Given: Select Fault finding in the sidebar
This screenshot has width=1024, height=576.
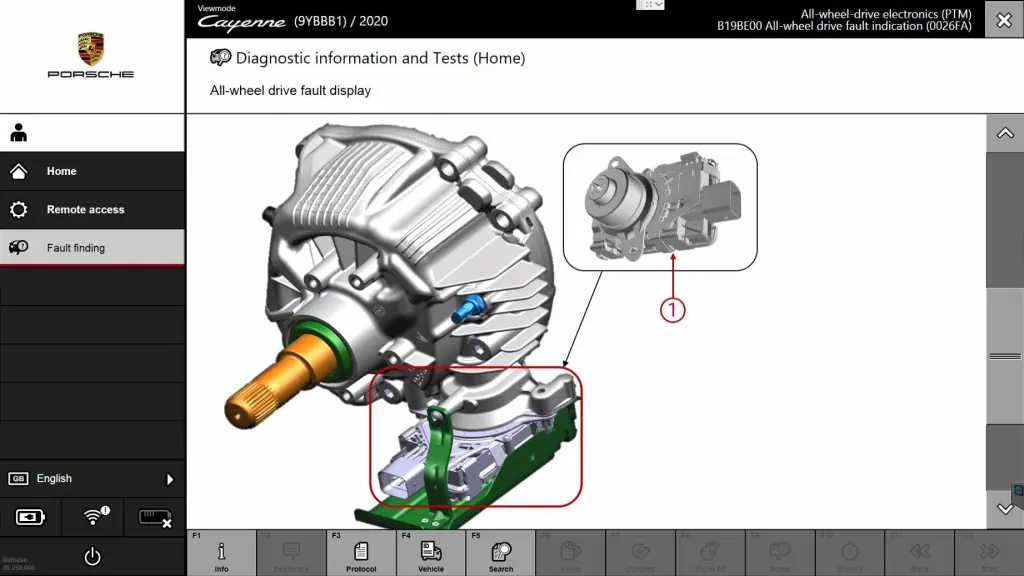Looking at the screenshot, I should point(92,248).
